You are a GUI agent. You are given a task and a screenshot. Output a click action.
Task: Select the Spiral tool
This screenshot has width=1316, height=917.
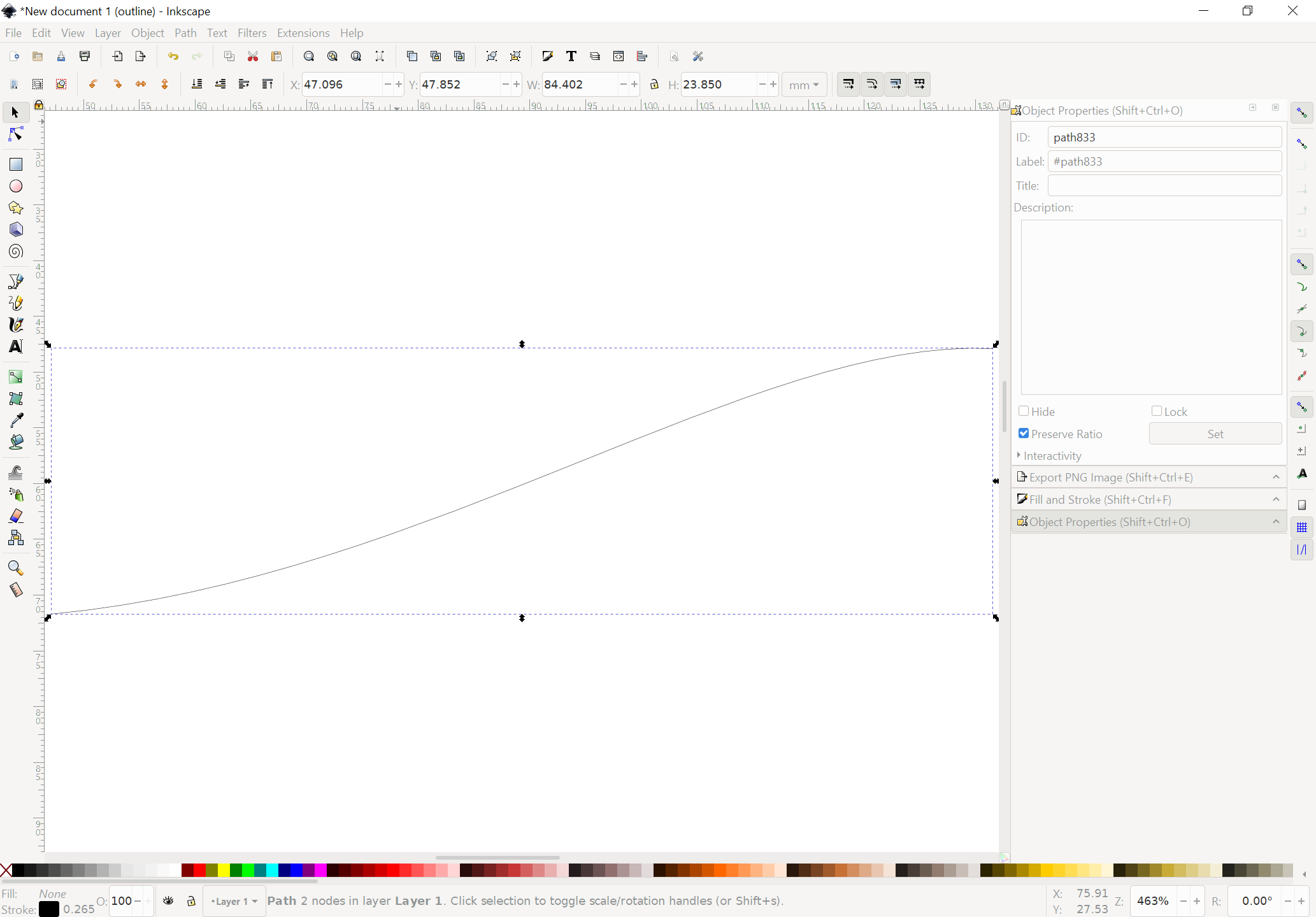click(16, 252)
